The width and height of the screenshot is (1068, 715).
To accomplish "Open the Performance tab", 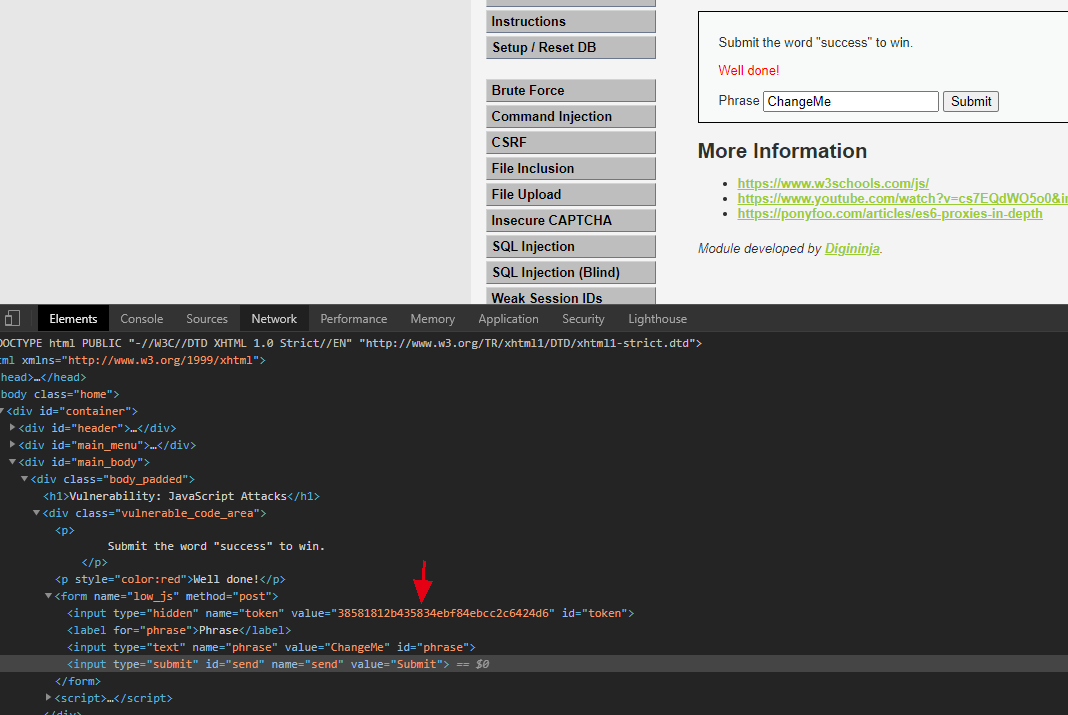I will [354, 319].
